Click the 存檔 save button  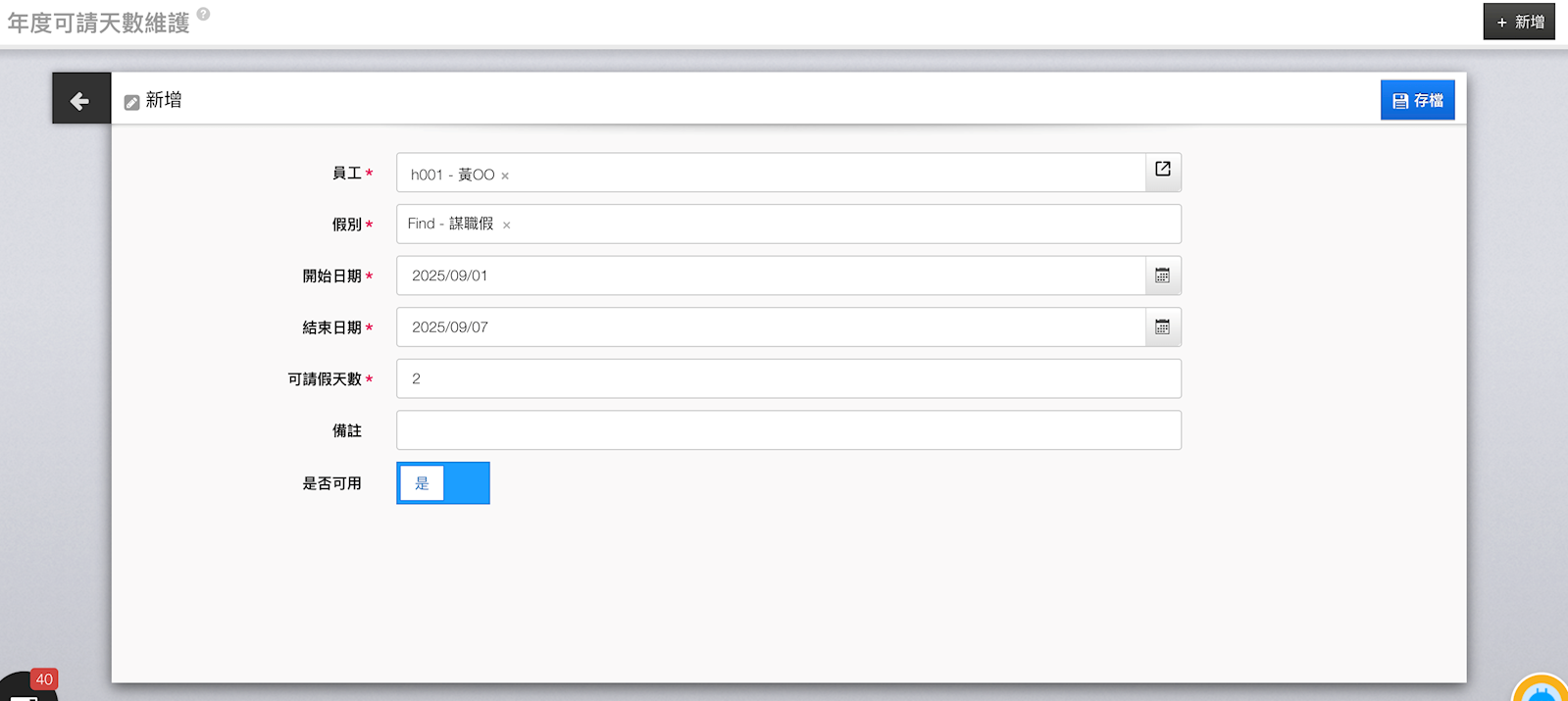click(x=1417, y=100)
